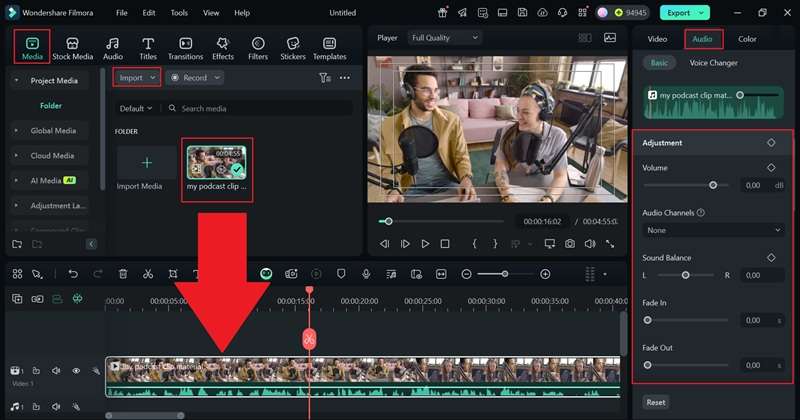Lock the Video 1 track

coord(36,371)
